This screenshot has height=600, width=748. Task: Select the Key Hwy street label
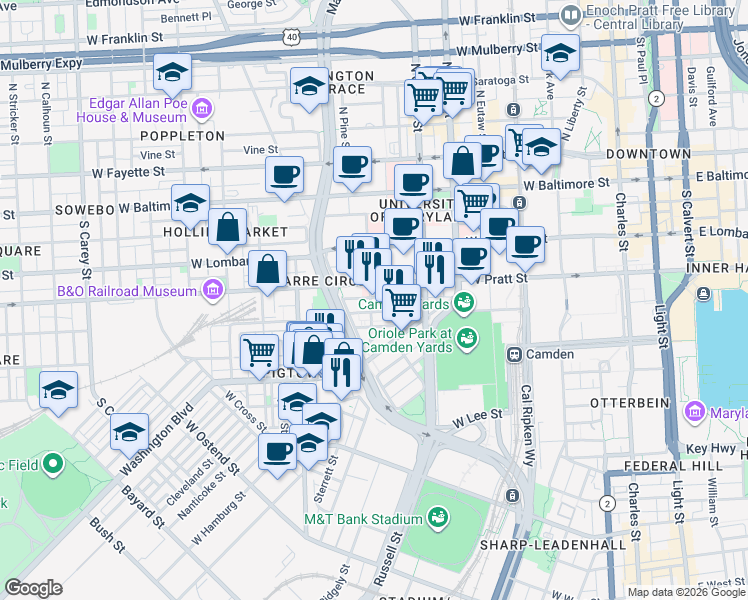pyautogui.click(x=711, y=448)
